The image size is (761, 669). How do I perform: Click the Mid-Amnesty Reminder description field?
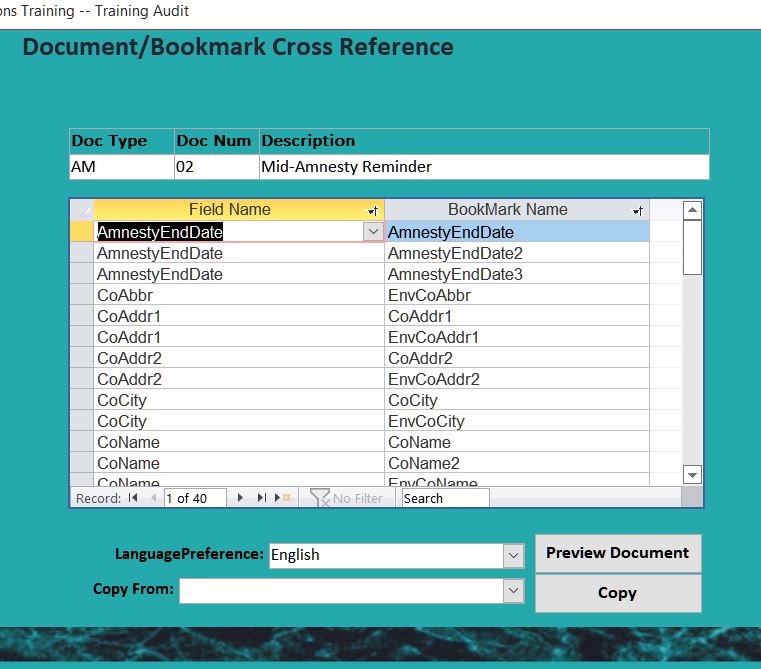[x=484, y=167]
